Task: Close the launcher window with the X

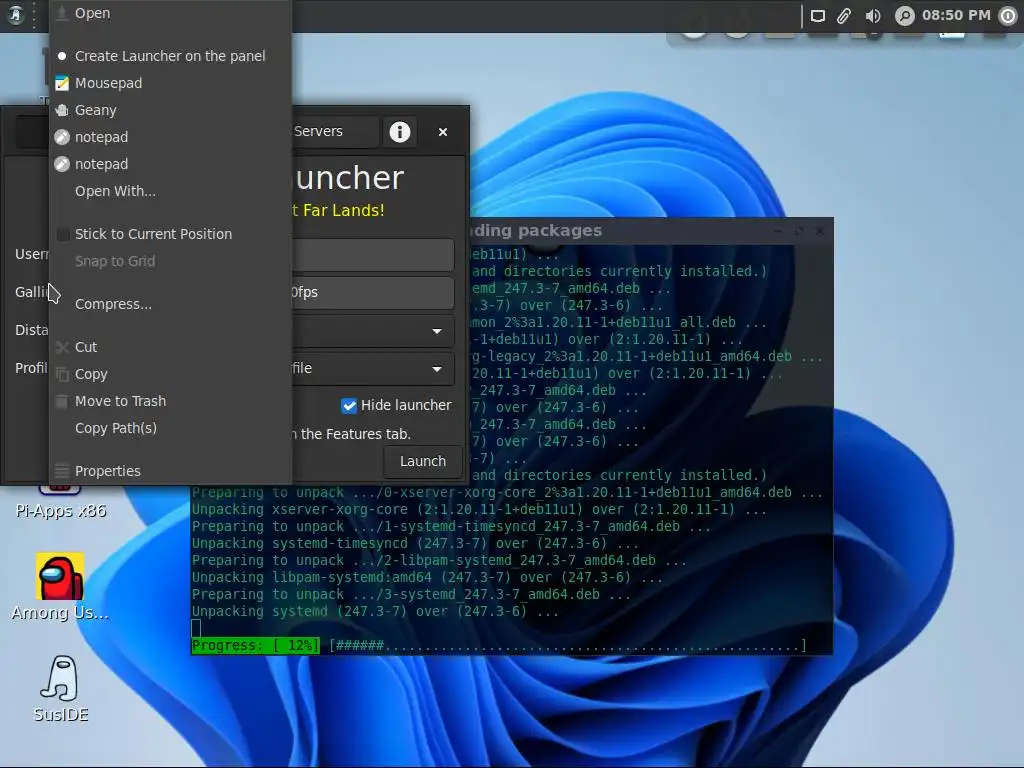Action: tap(443, 132)
